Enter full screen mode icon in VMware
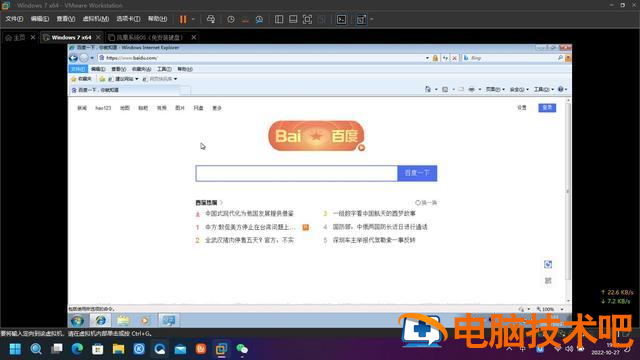 [307, 19]
